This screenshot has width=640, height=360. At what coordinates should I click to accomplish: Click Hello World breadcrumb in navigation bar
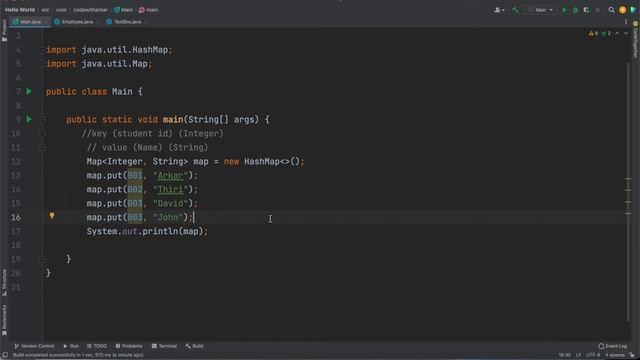pos(20,10)
